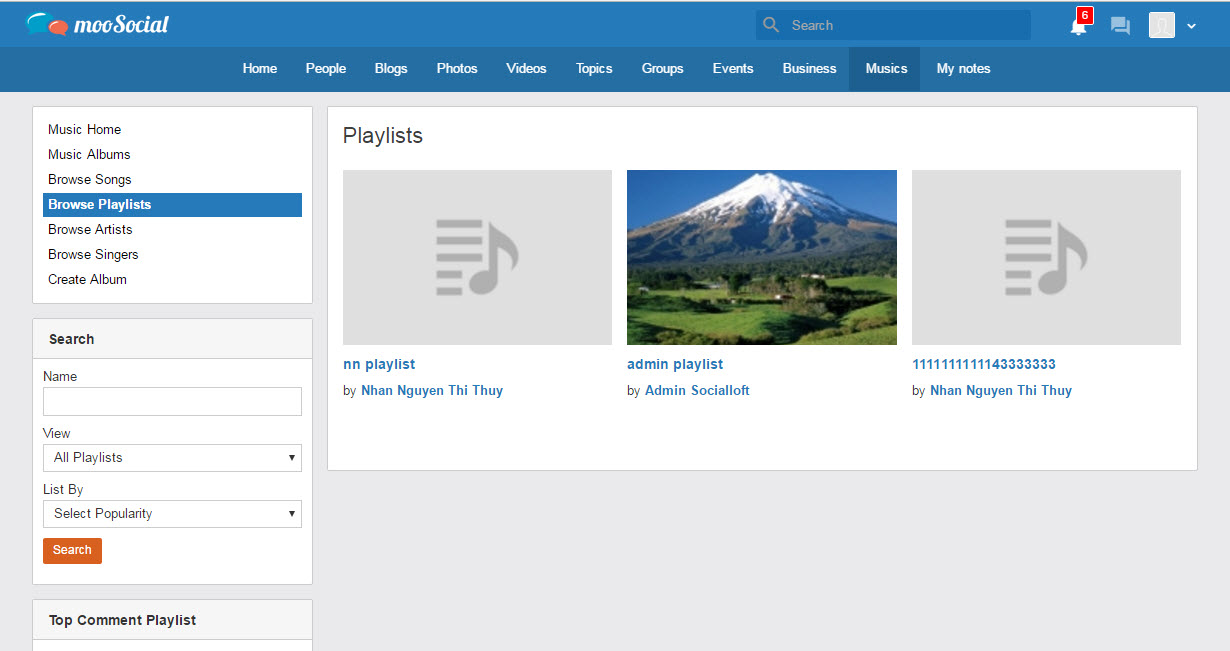
Task: Open the Select Popularity dropdown
Action: [172, 513]
